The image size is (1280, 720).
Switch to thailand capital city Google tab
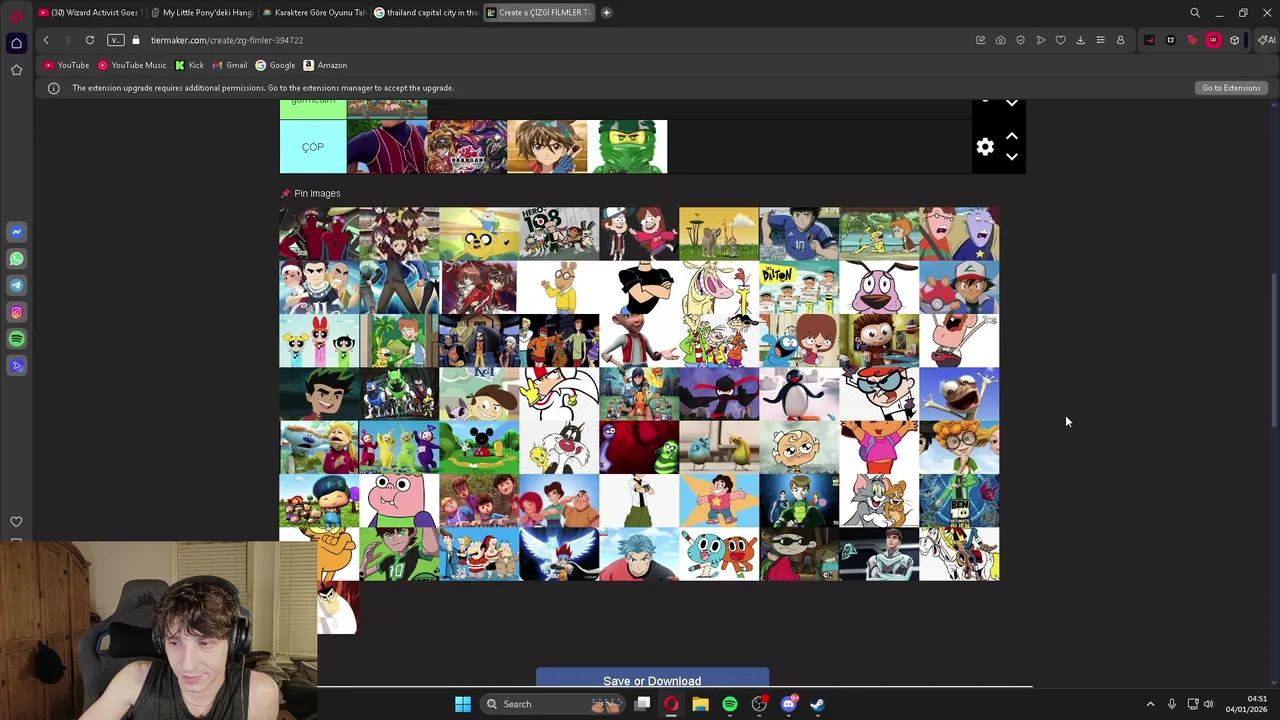tap(425, 13)
